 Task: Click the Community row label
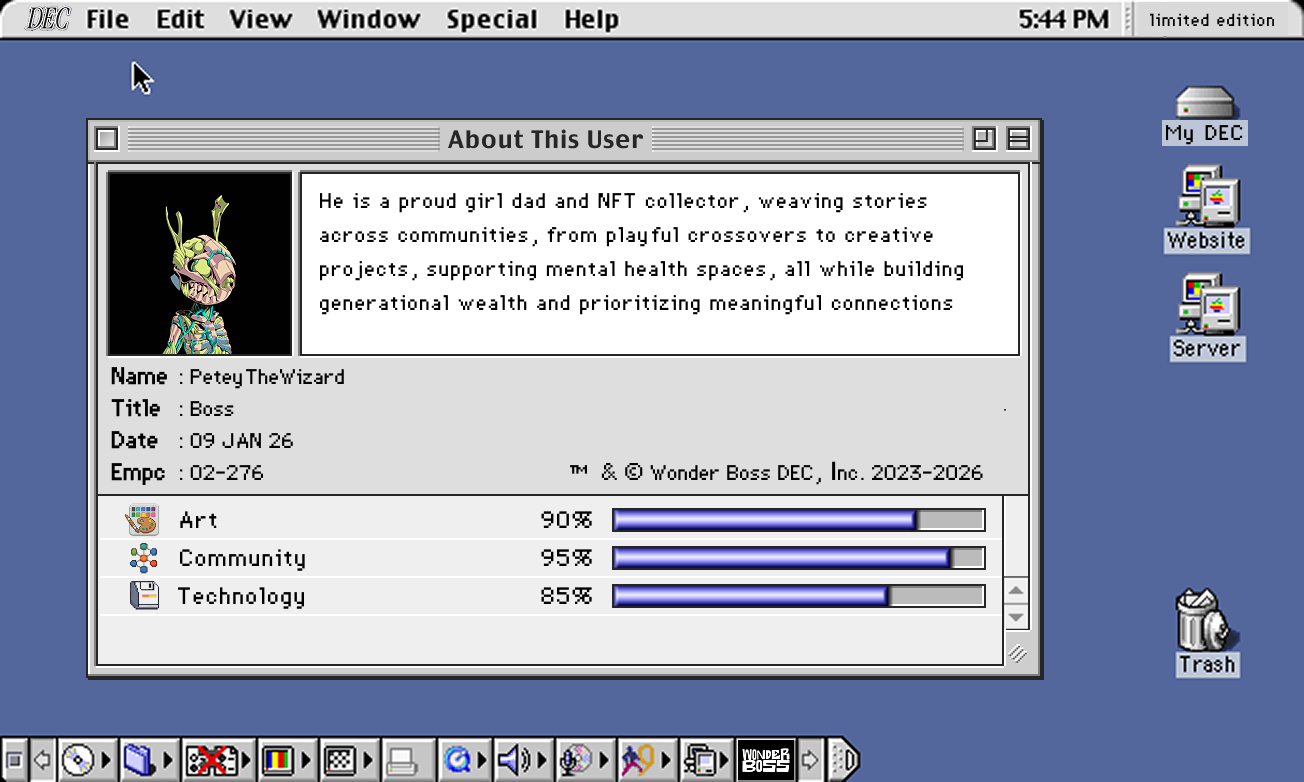242,558
